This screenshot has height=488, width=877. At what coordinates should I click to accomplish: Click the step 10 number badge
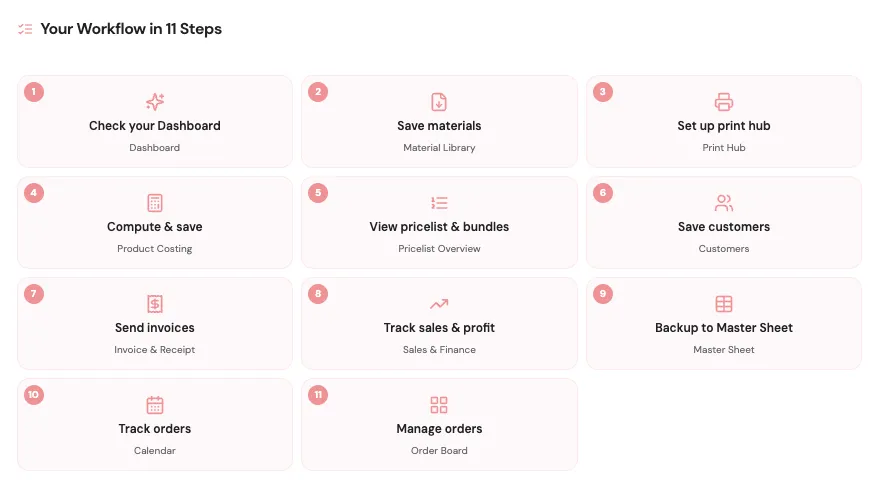34,395
